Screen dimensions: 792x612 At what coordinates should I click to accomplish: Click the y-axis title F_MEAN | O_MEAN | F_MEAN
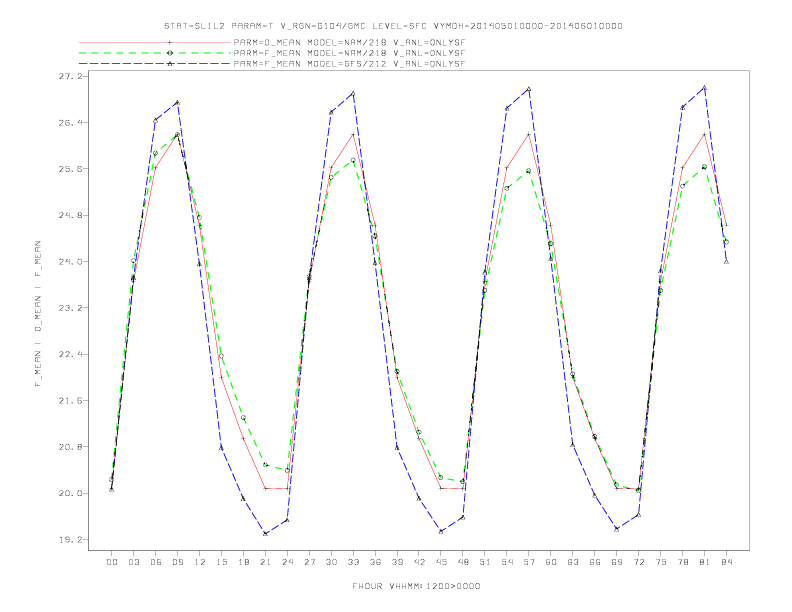pos(38,314)
